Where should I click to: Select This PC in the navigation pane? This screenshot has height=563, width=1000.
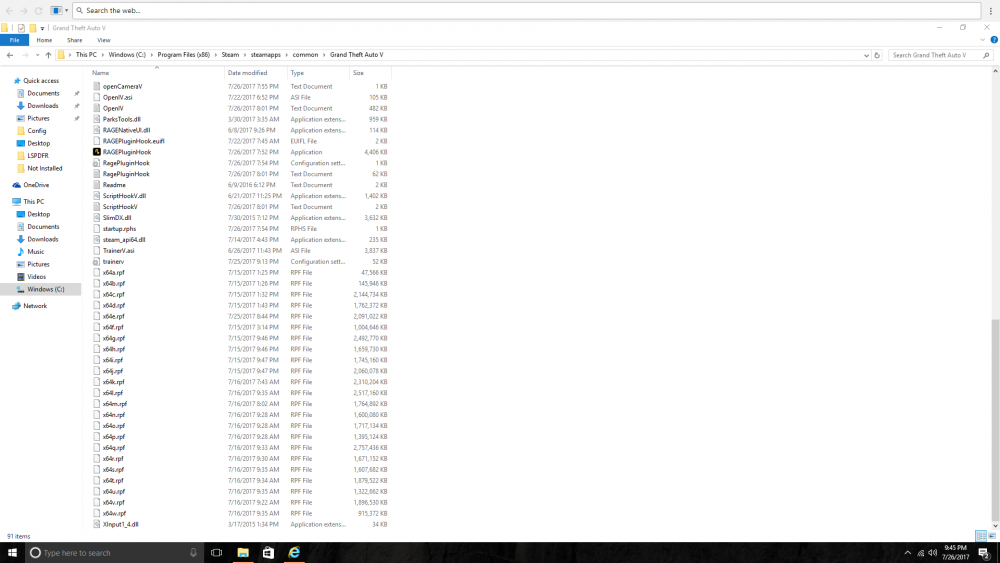click(x=34, y=201)
